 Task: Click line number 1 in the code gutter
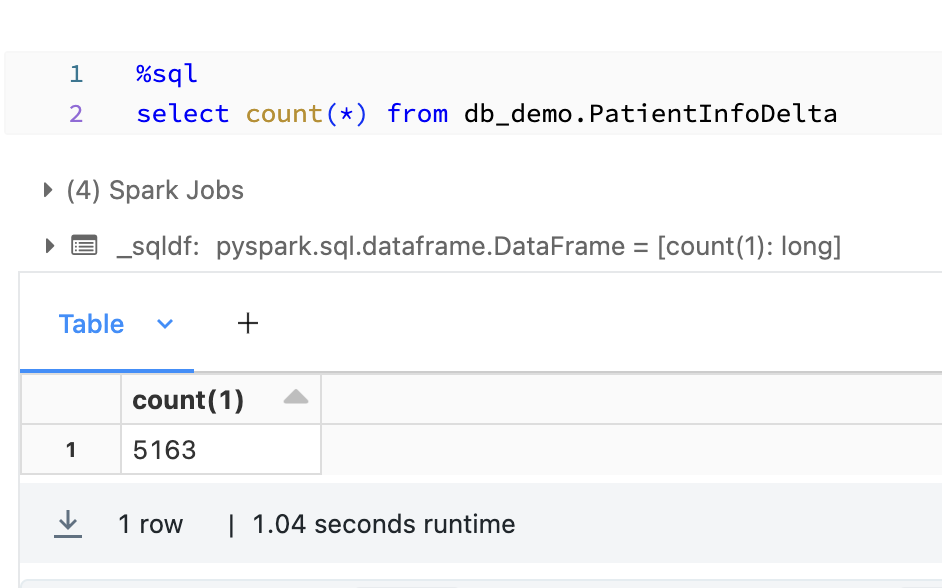(x=76, y=74)
